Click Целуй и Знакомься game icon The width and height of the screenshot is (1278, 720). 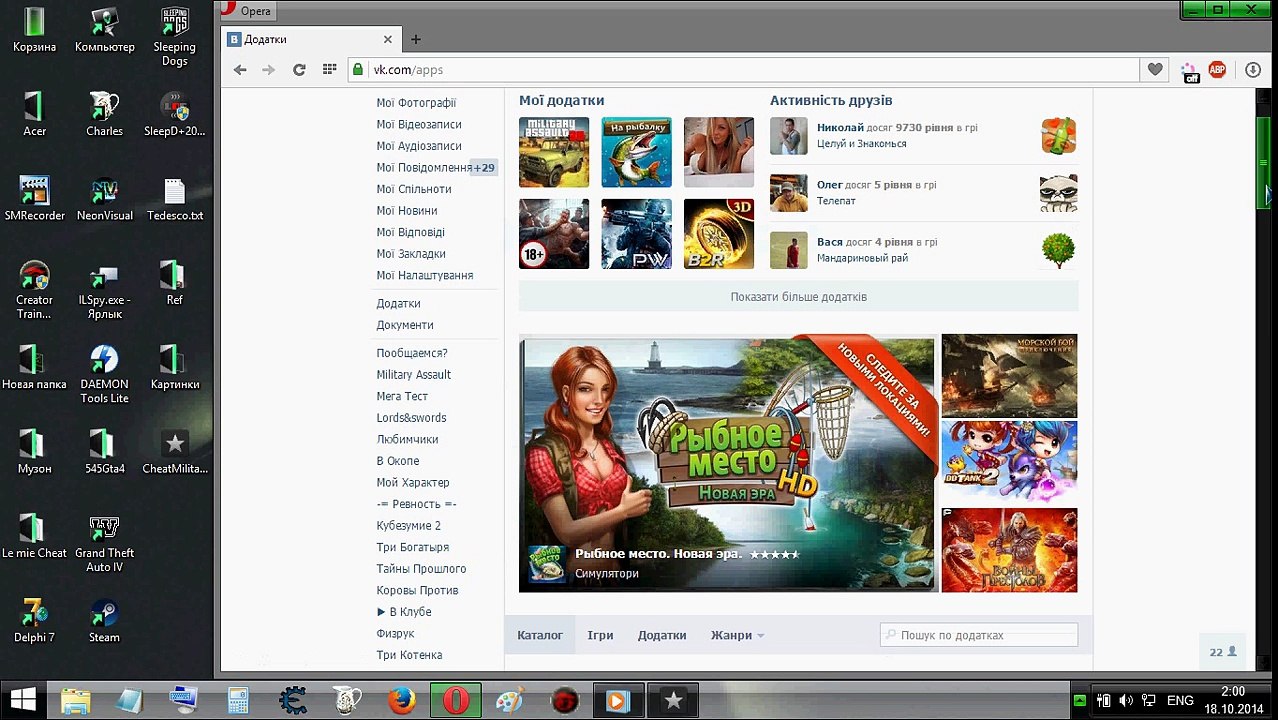pyautogui.click(x=1059, y=136)
